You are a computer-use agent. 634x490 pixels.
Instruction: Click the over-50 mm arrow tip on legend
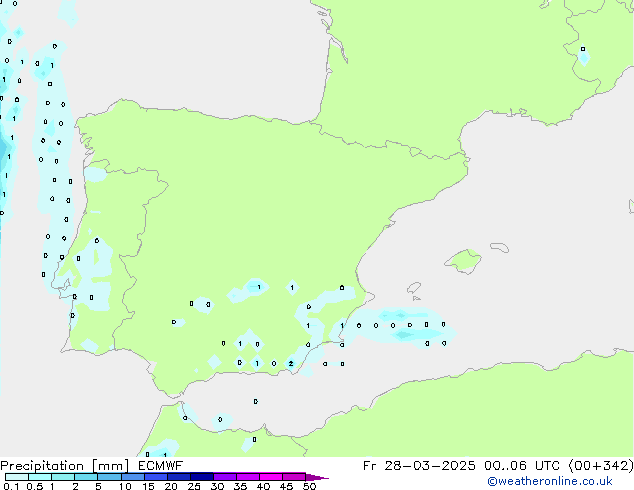(317, 478)
